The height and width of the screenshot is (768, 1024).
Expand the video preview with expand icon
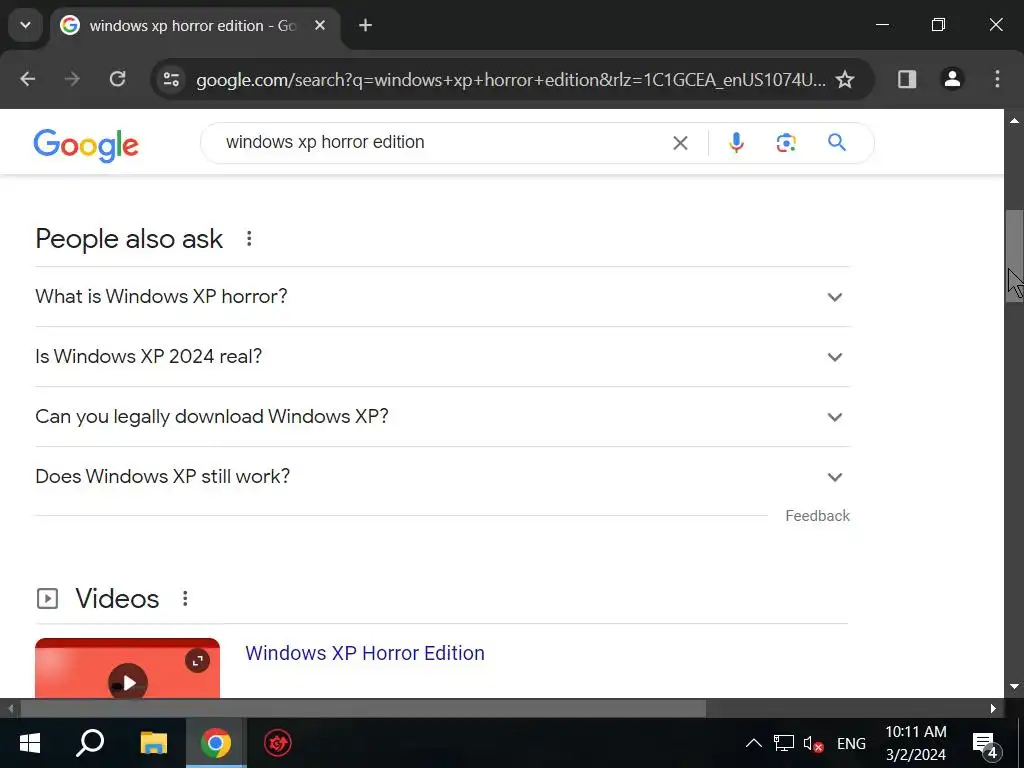pos(197,660)
